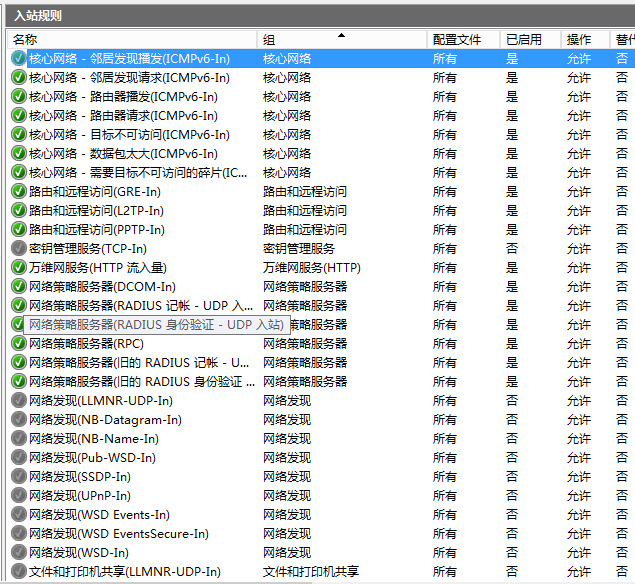Click the green icon beside 核心网络 - 路由器请求(ICMPv6-In)
The height and width of the screenshot is (584, 635).
click(x=19, y=115)
